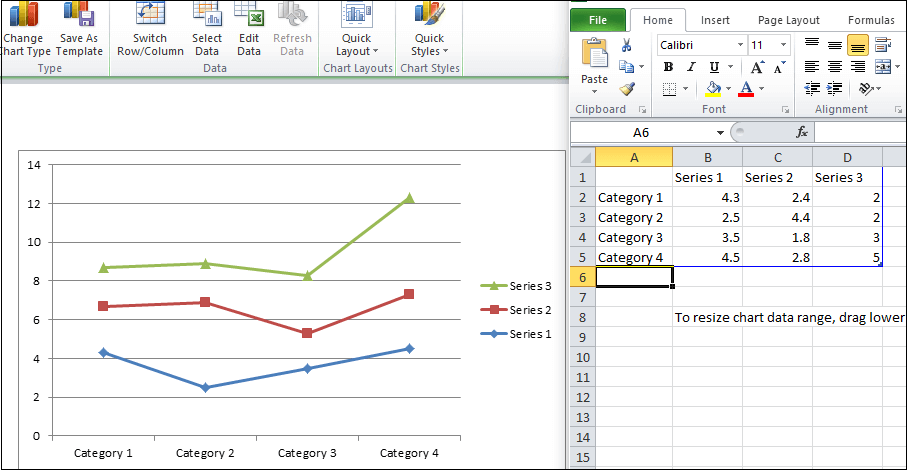
Task: Click the Orientation text-angle icon
Action: [x=865, y=88]
